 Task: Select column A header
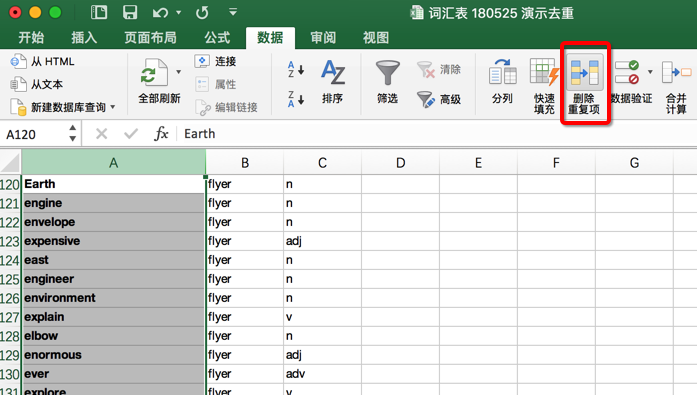point(114,163)
